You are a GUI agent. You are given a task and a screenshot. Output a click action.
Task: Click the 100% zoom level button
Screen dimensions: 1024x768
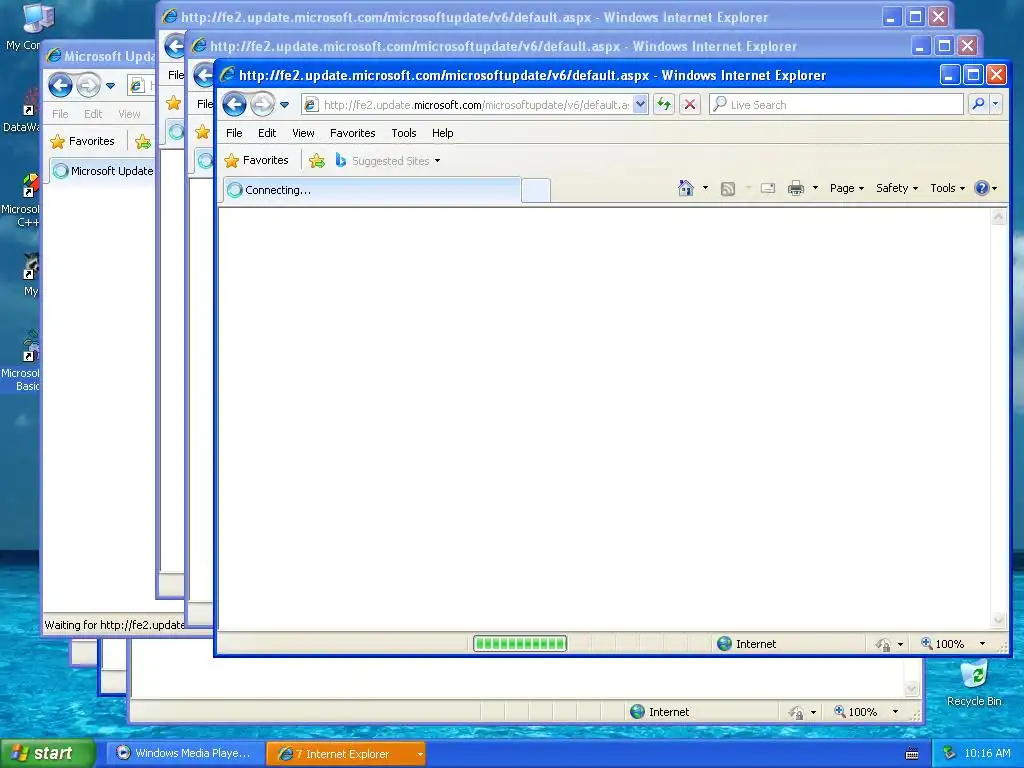tap(942, 644)
